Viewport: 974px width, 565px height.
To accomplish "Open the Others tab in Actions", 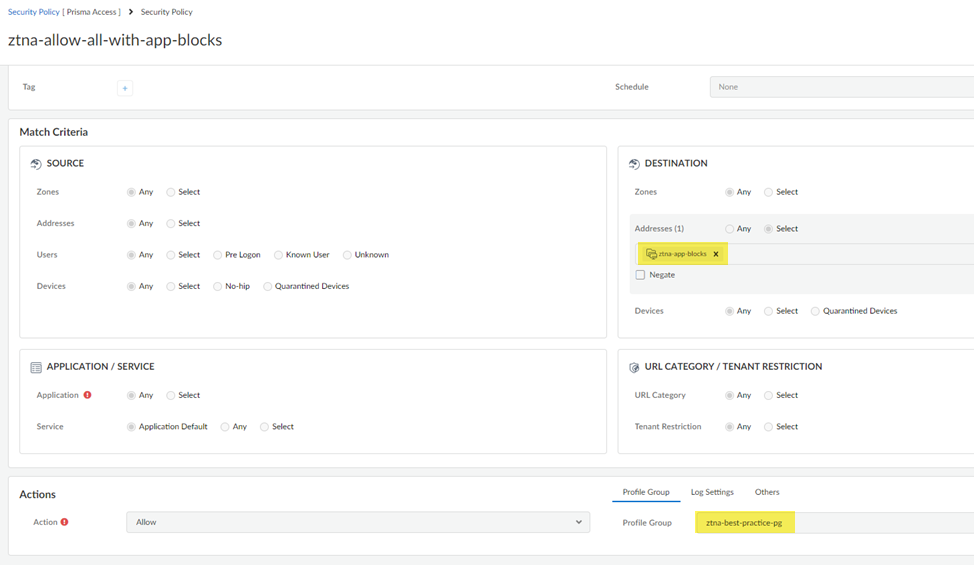I will tap(767, 492).
